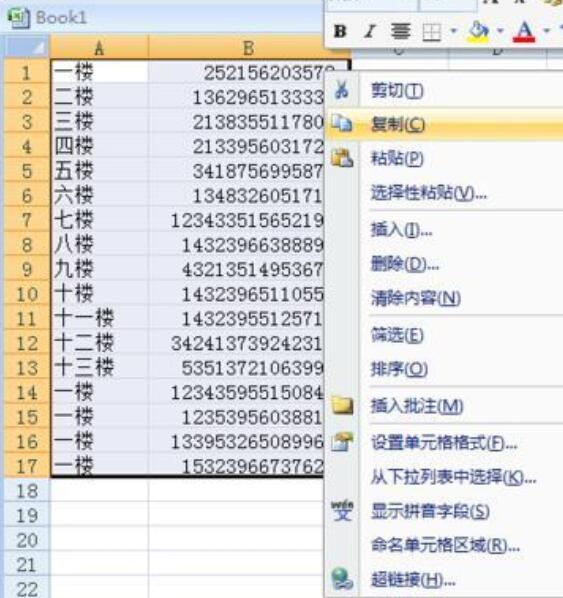Click empty cell B21
The height and width of the screenshot is (598, 563).
pyautogui.click(x=236, y=564)
